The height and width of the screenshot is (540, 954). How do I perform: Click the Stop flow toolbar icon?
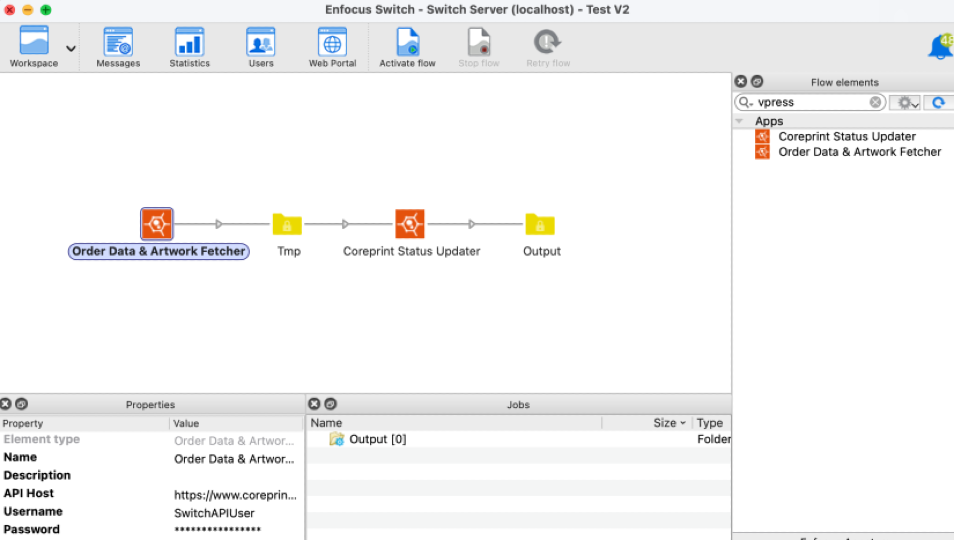479,47
